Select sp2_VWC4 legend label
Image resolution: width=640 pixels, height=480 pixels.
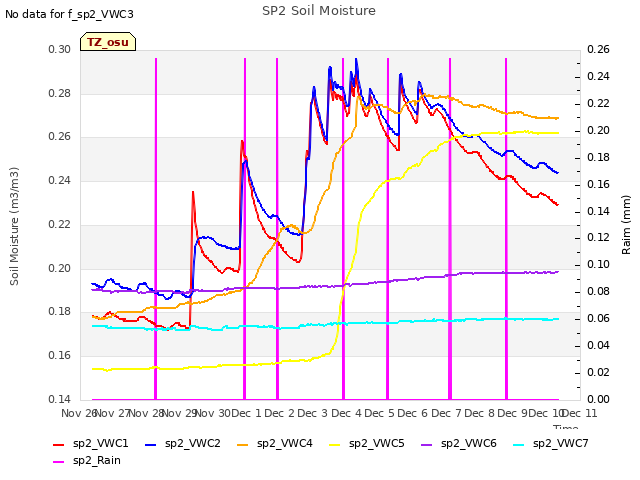284,443
